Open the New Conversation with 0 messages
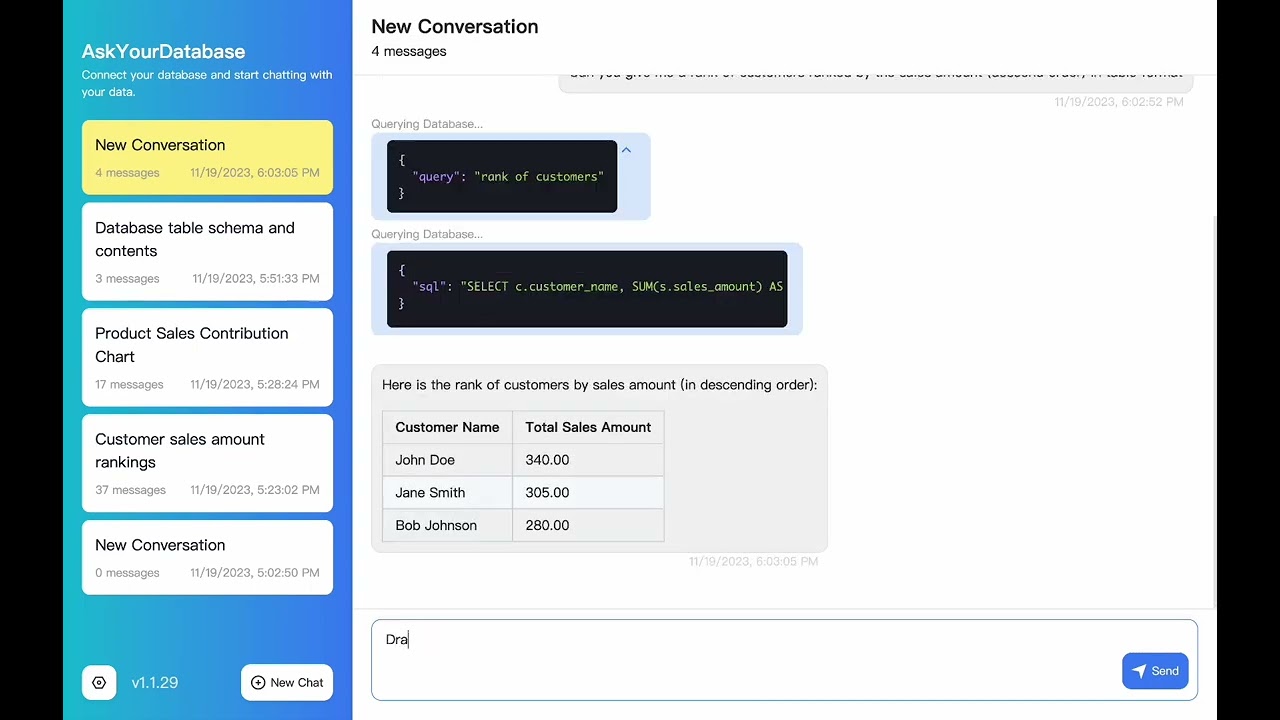This screenshot has height=720, width=1280. [207, 557]
